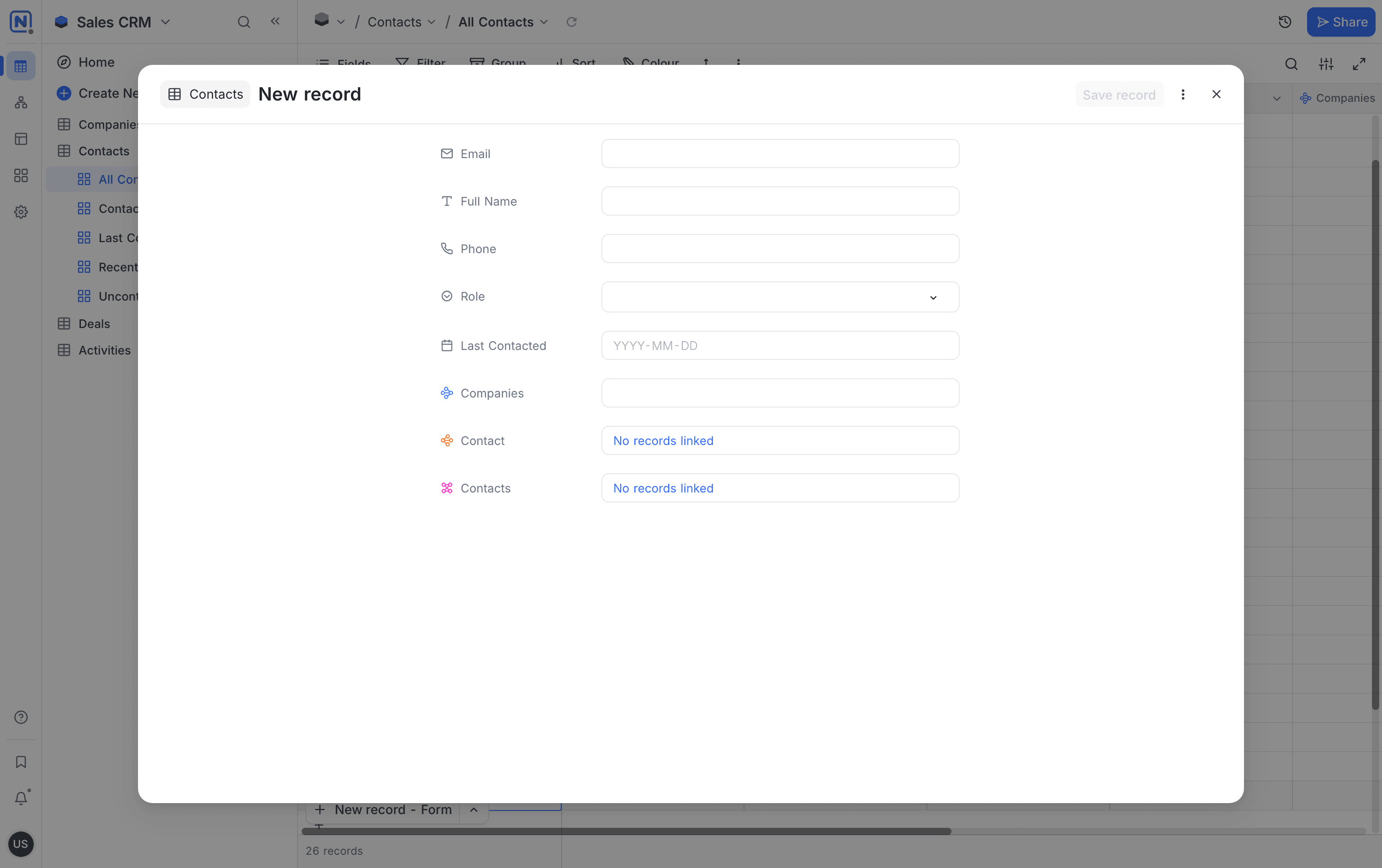The image size is (1382, 868).
Task: Click the NocoDB logo icon
Action: (x=21, y=22)
